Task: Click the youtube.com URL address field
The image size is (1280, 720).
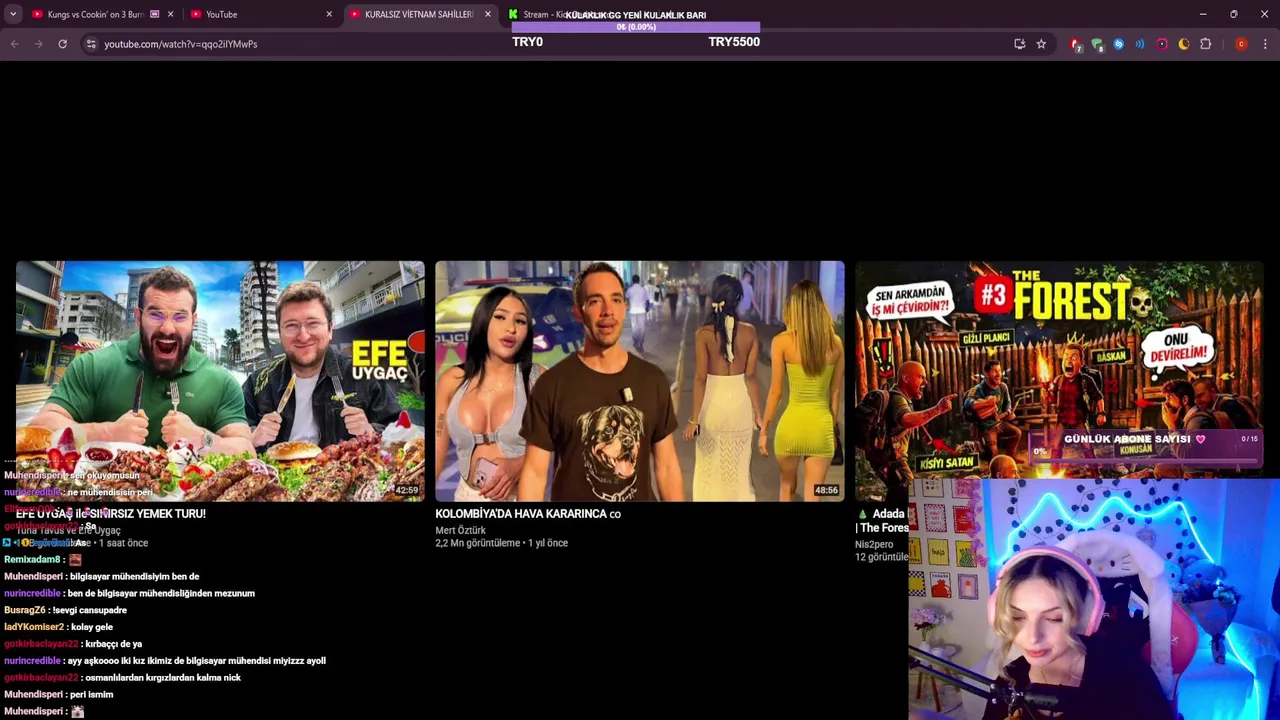Action: coord(180,44)
